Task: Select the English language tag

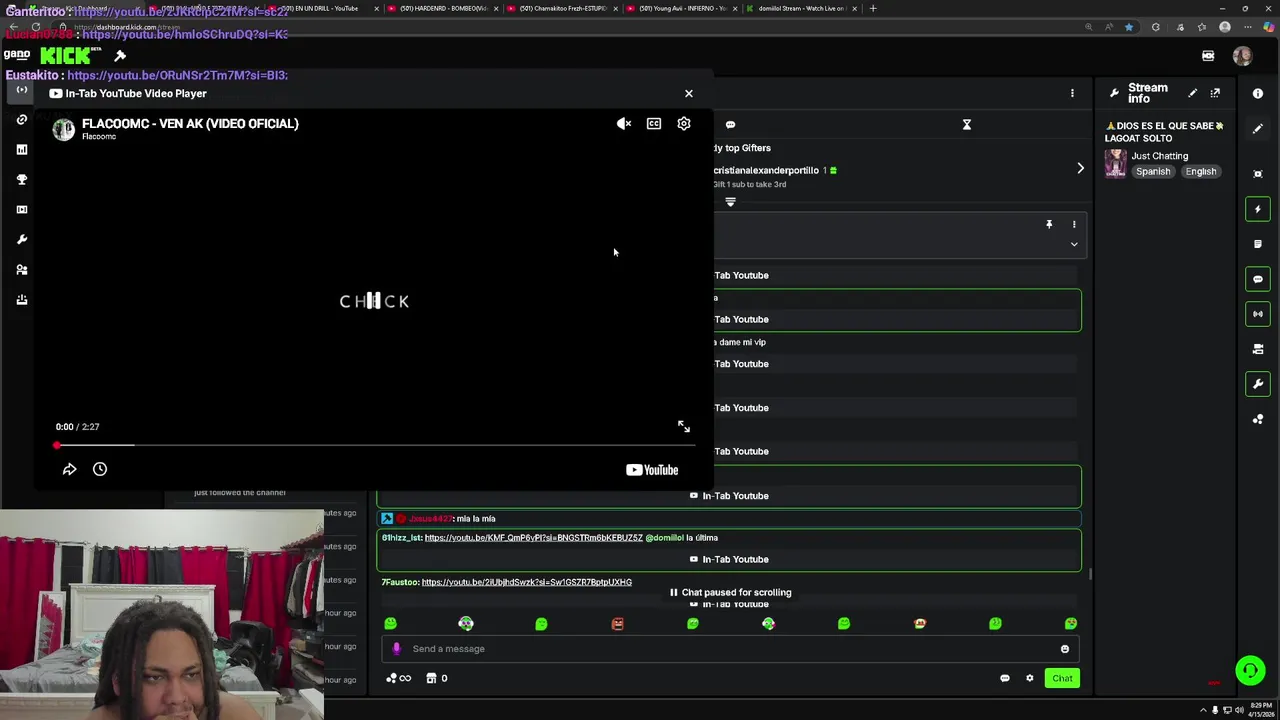Action: (1201, 172)
